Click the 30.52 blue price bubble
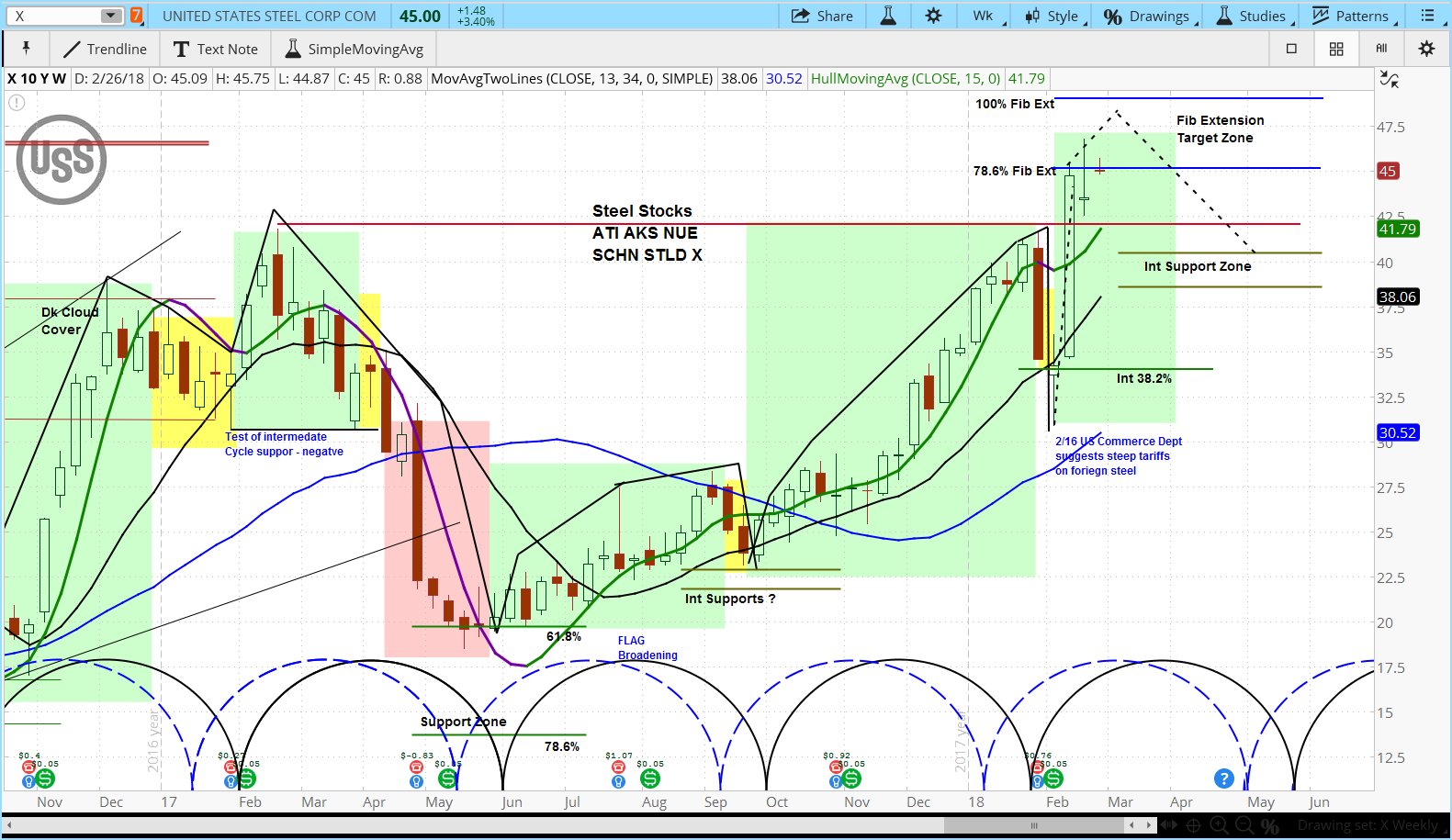 (x=1397, y=432)
